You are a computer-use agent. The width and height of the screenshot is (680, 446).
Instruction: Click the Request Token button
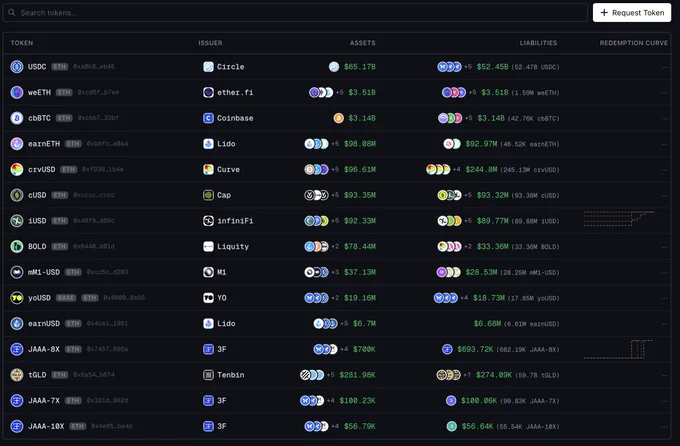(632, 13)
